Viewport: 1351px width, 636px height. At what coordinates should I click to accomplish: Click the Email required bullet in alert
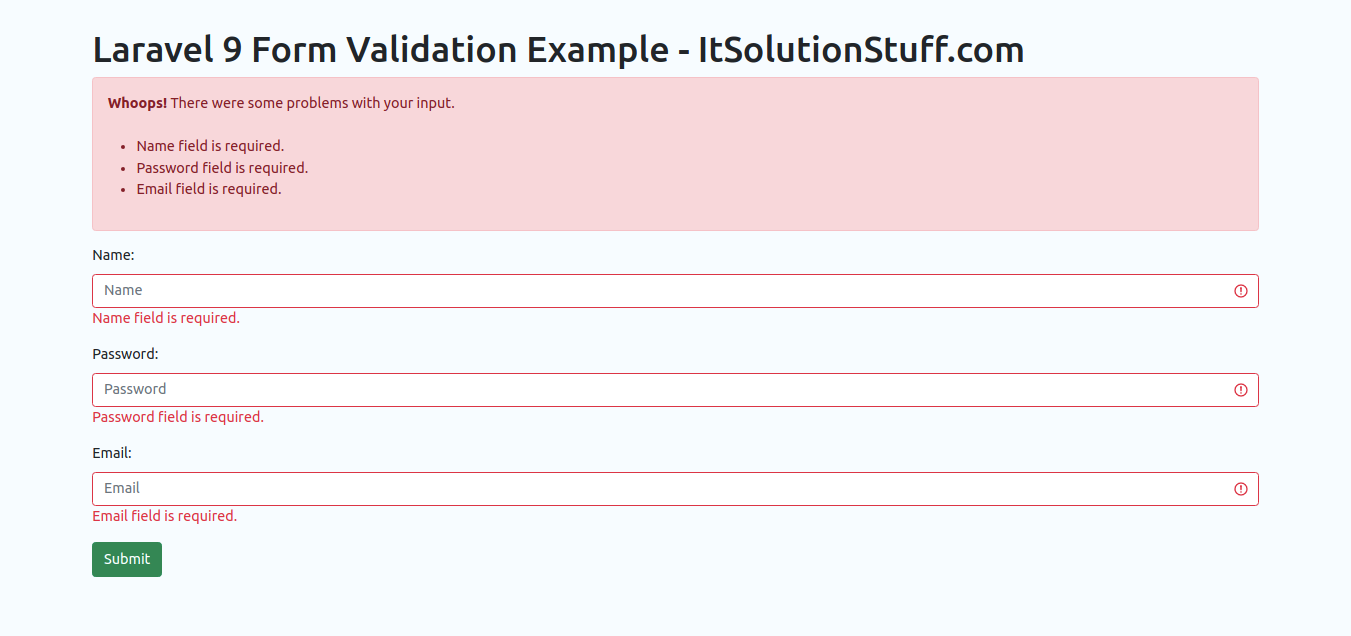209,189
